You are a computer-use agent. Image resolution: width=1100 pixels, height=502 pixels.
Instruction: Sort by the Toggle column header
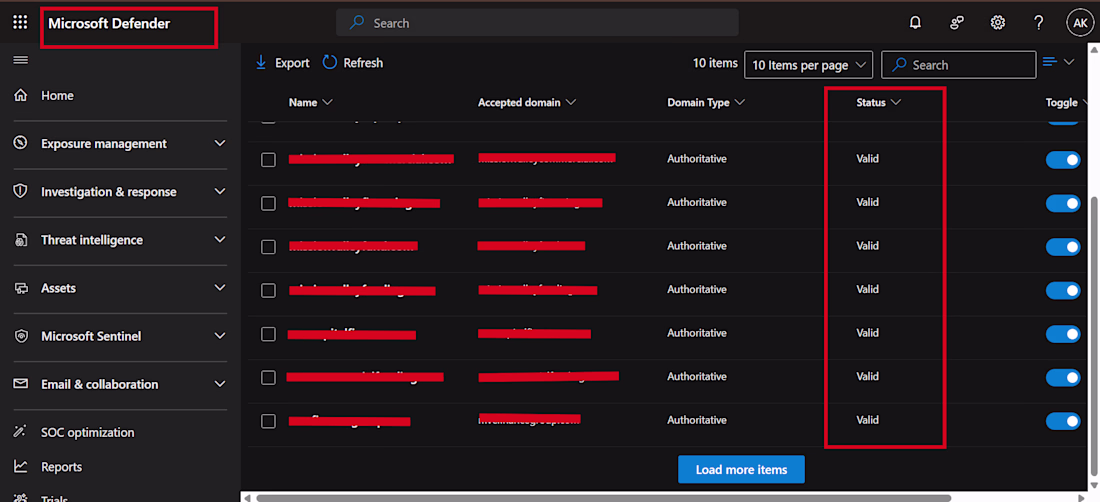pyautogui.click(x=1066, y=102)
